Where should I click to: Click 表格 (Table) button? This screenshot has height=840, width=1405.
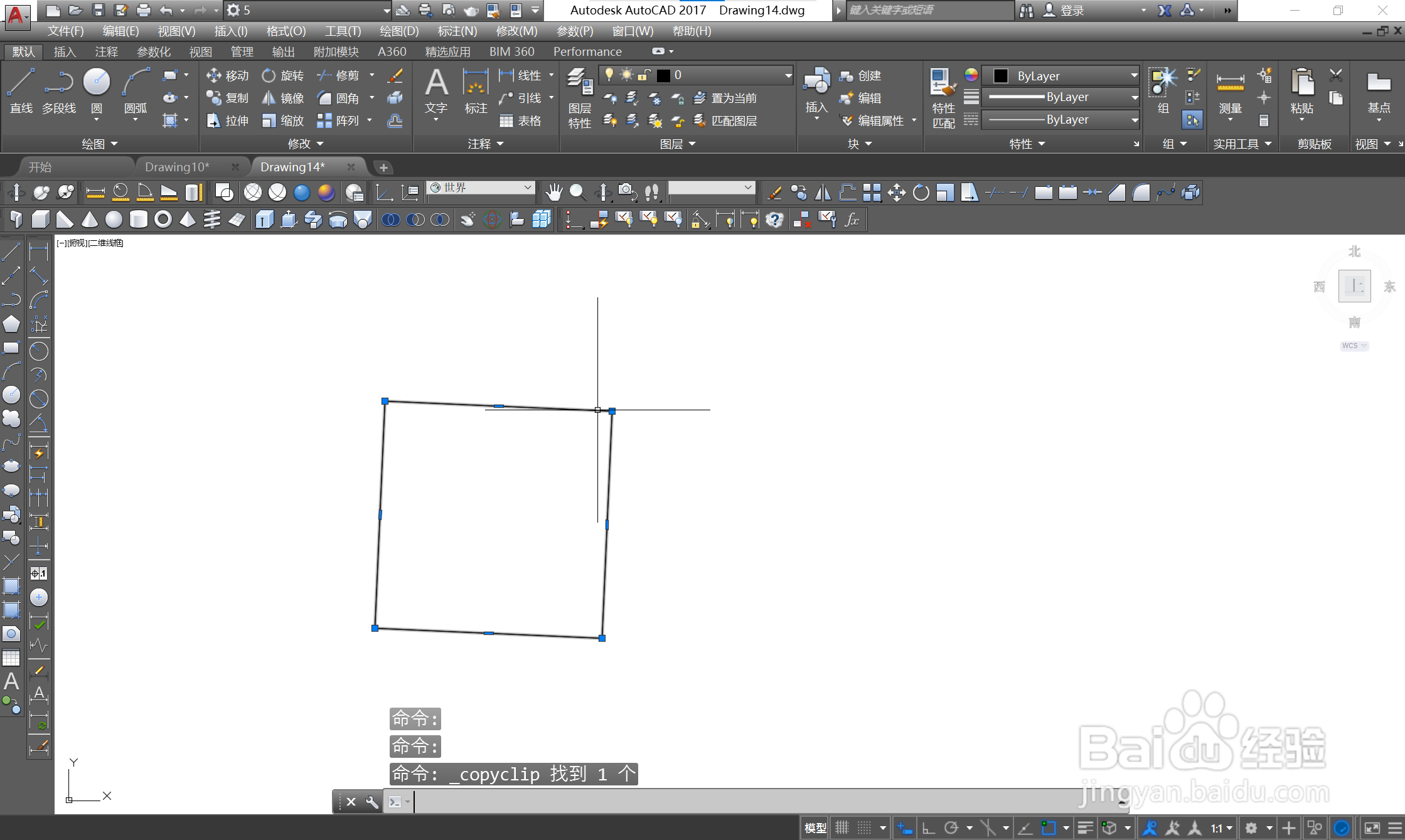click(x=520, y=120)
